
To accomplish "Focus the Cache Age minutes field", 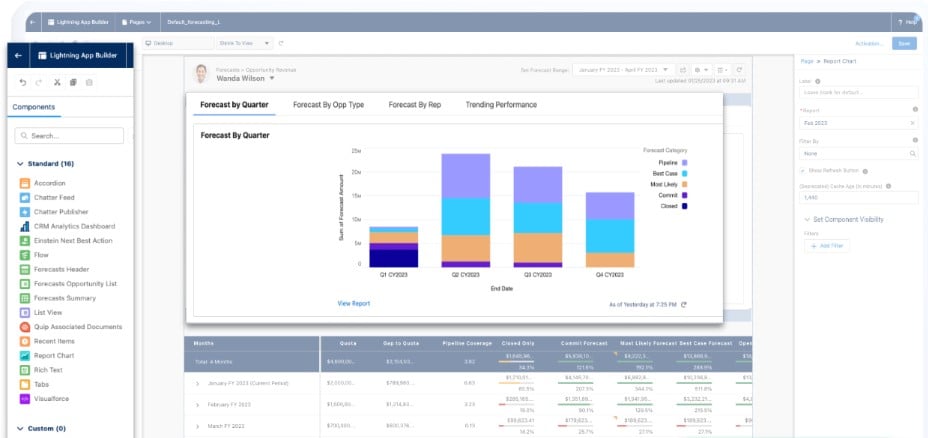I will [x=858, y=198].
